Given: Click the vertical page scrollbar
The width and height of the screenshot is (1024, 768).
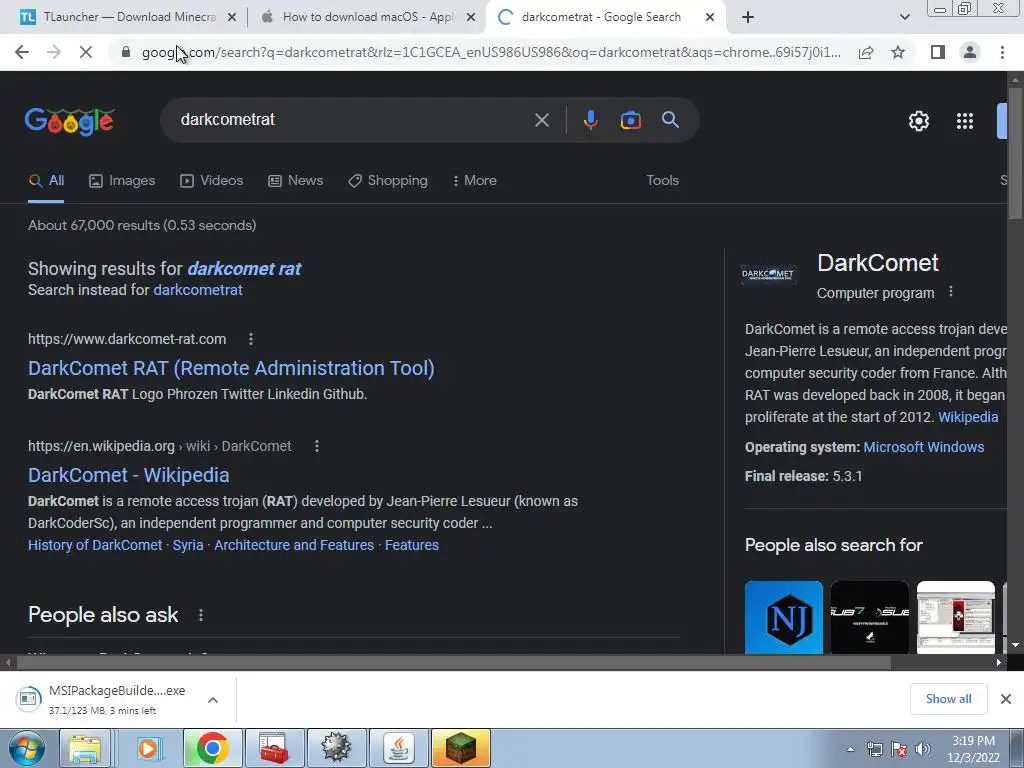Looking at the screenshot, I should click(1016, 154).
